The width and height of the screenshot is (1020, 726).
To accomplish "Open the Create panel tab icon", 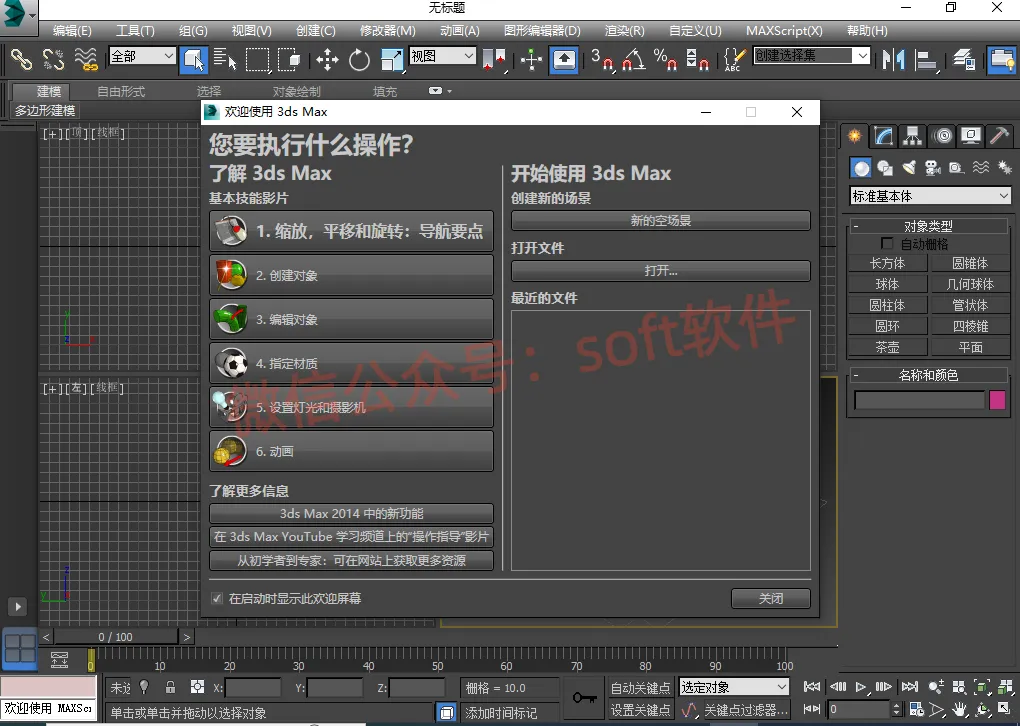I will click(854, 135).
